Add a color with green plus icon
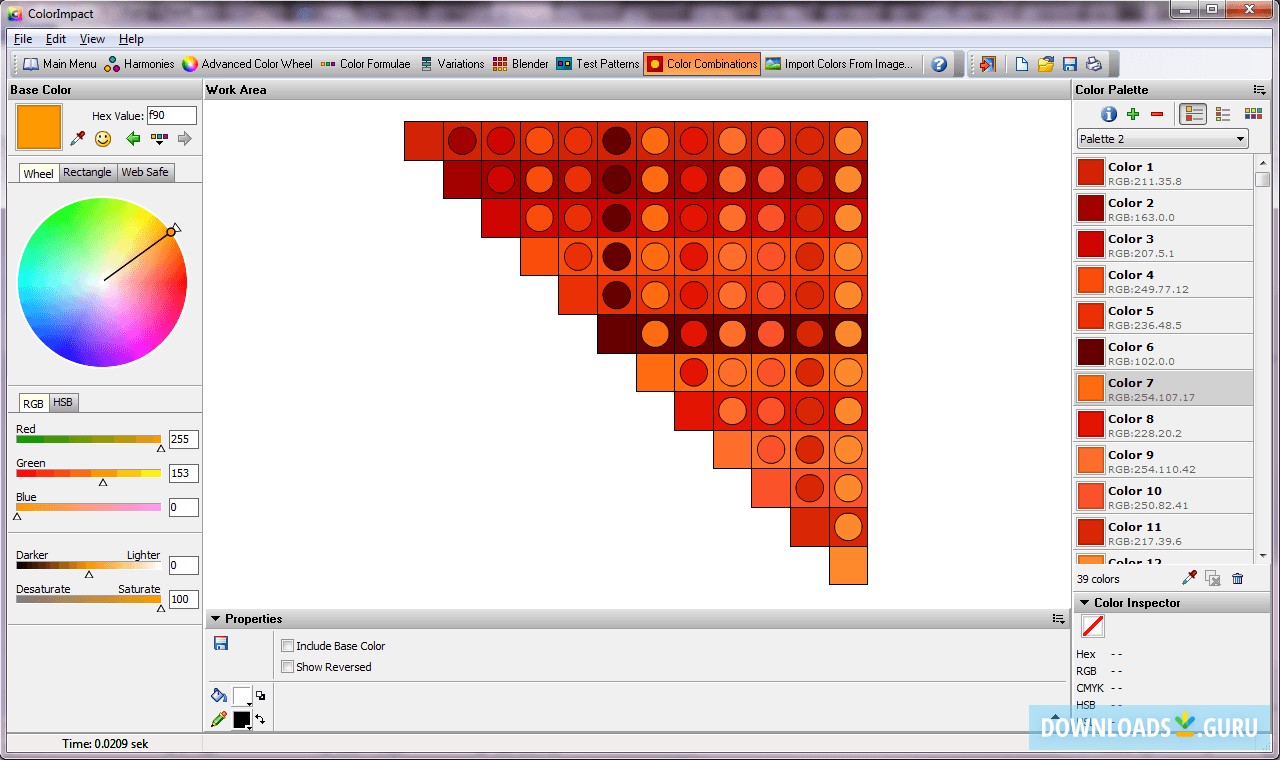 click(x=1133, y=114)
